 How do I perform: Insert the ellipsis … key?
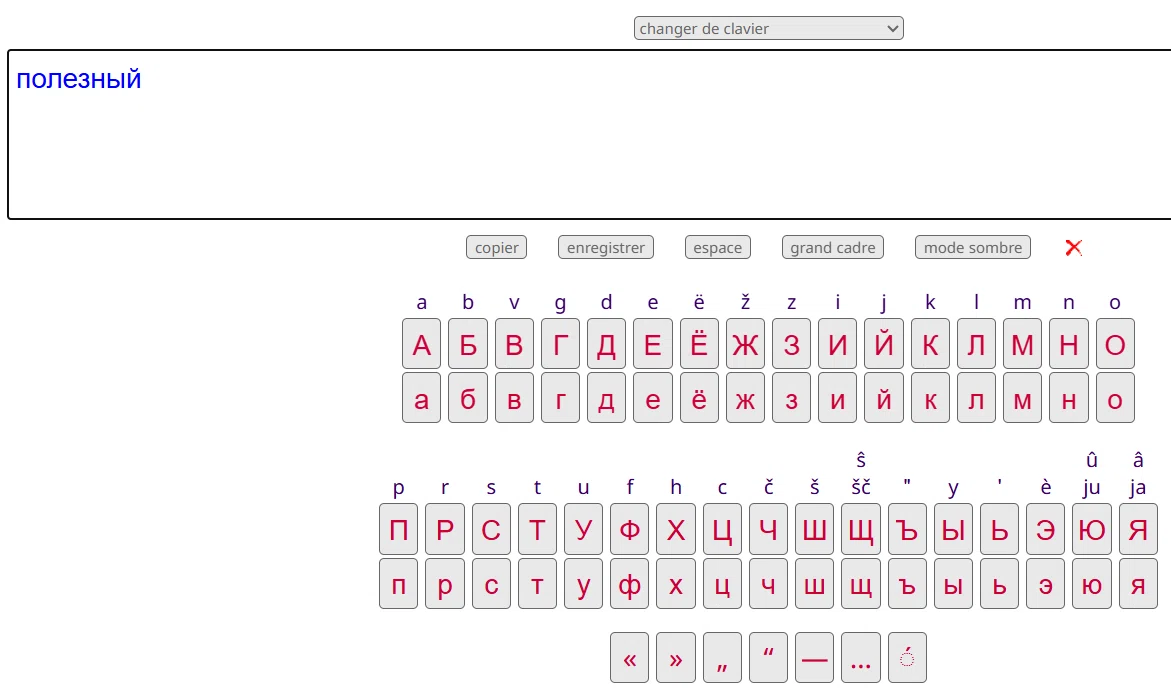860,658
